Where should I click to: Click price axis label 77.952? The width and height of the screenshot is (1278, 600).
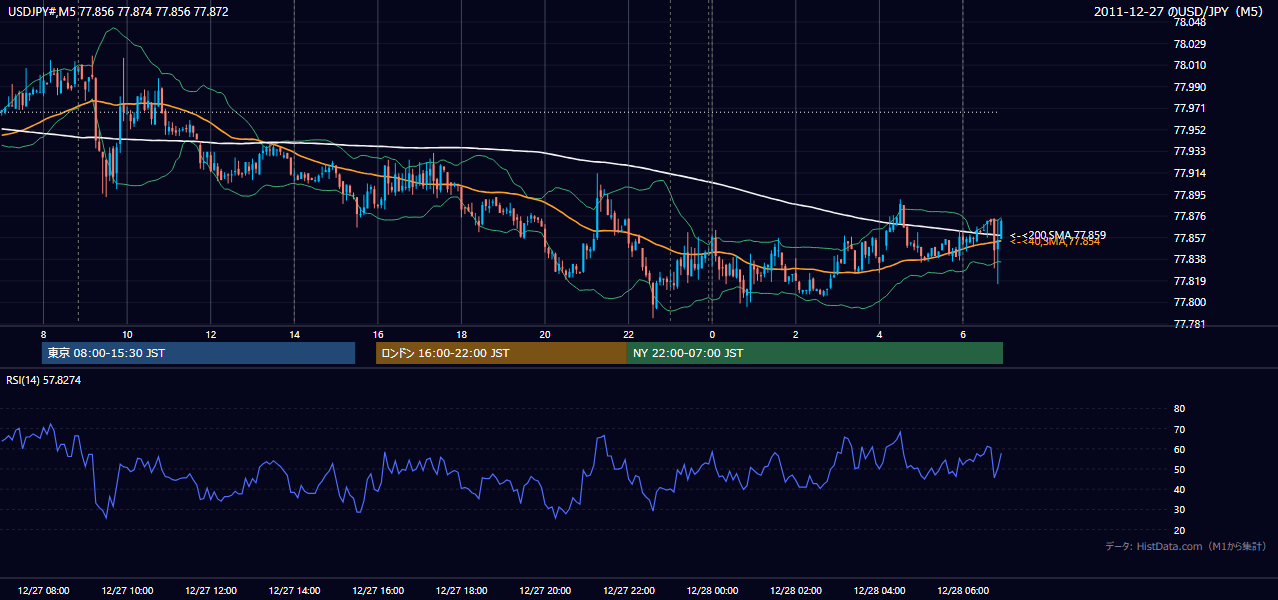[1190, 130]
